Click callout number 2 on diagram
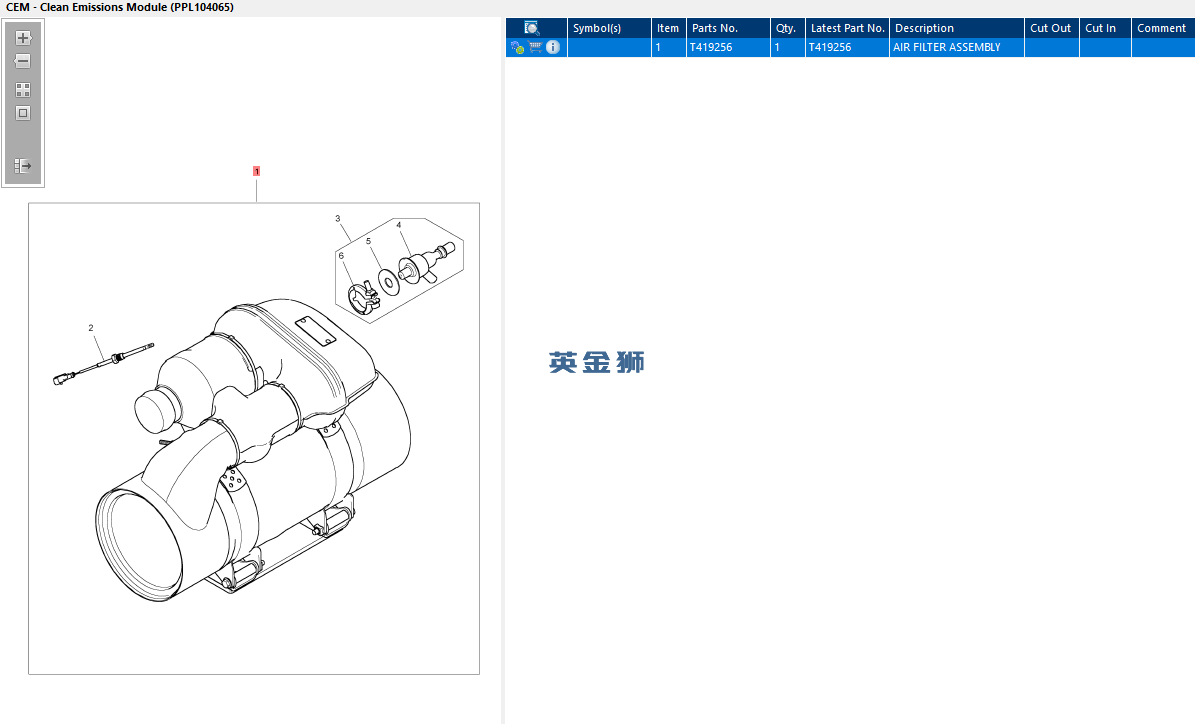The image size is (1195, 724). point(91,328)
